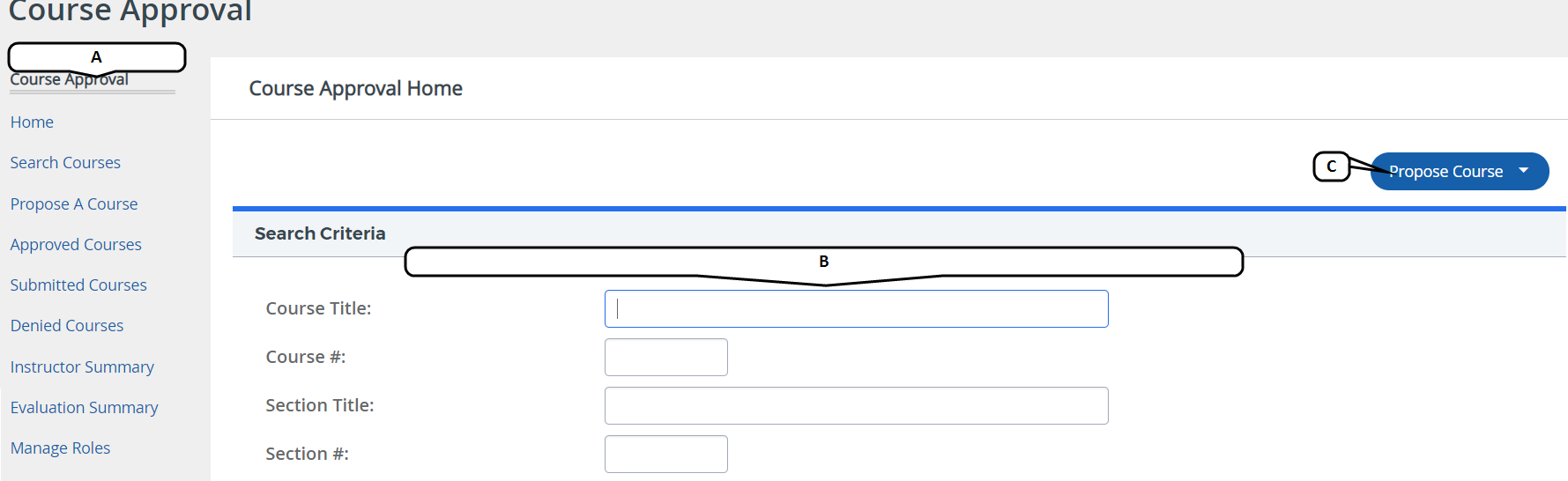Screen dimensions: 1568x481
Task: Click into the Course Title field
Action: pos(856,309)
